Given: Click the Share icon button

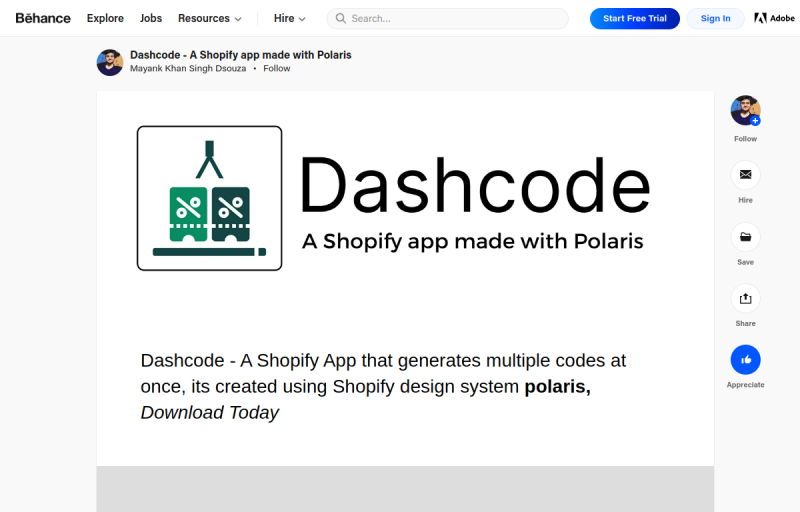Looking at the screenshot, I should pos(745,298).
